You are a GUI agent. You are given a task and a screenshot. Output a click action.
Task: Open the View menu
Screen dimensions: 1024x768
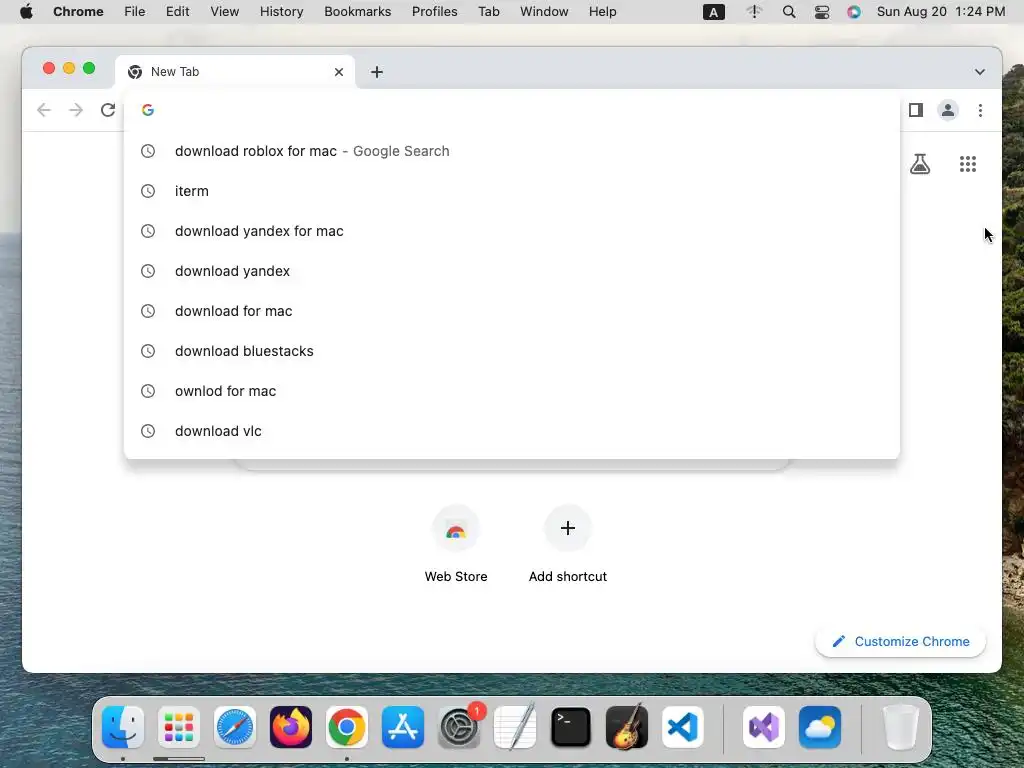pyautogui.click(x=224, y=12)
